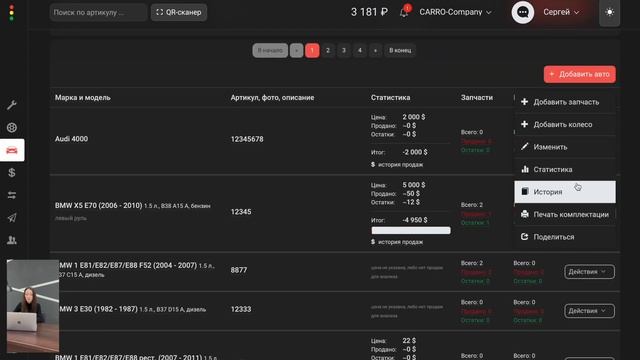This screenshot has height=360, width=640.
Task: Open история продаж link for BMW X5 E70
Action: point(397,242)
